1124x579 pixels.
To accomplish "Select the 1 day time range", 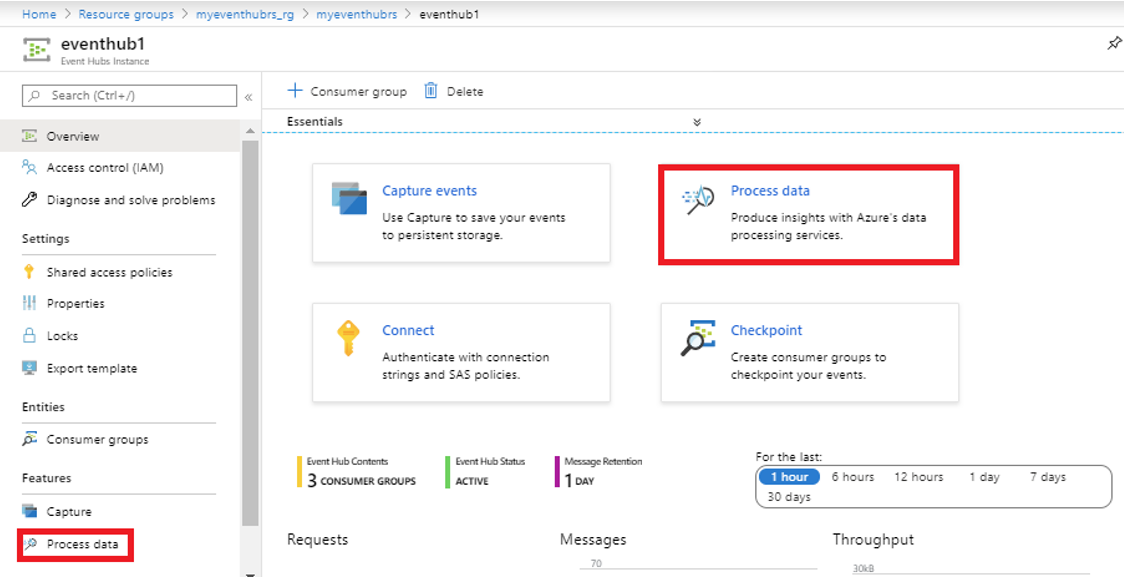I will 984,477.
